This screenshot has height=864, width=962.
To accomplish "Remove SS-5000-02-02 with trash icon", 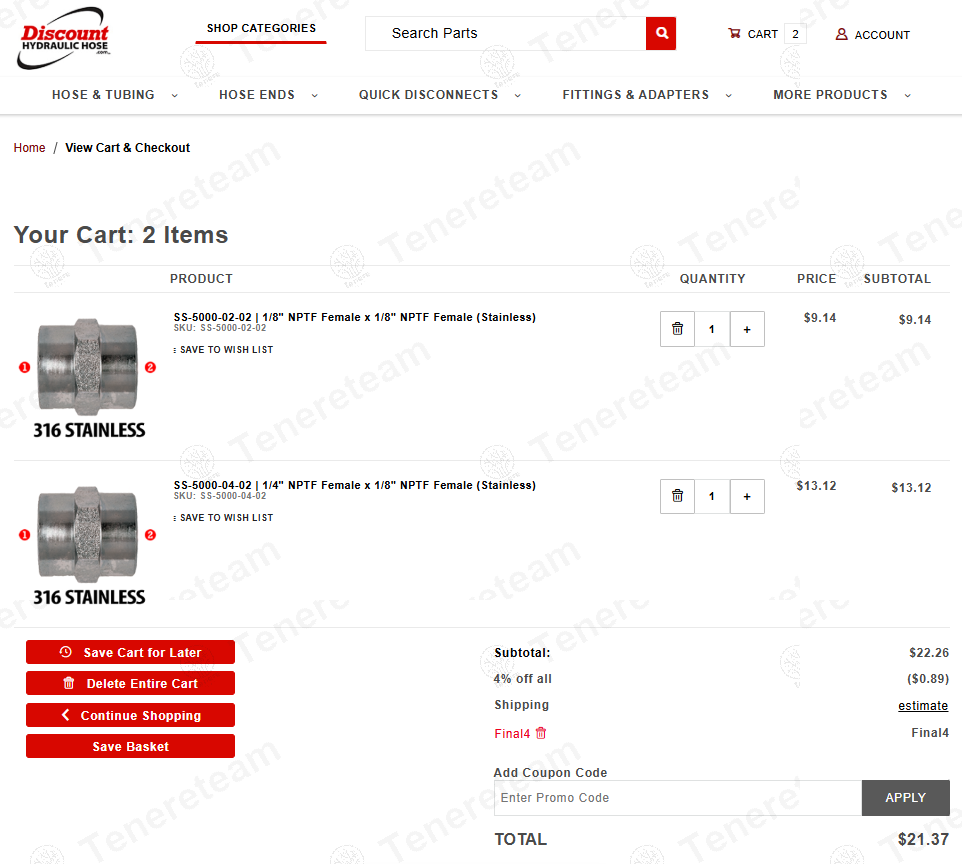I will [x=677, y=329].
